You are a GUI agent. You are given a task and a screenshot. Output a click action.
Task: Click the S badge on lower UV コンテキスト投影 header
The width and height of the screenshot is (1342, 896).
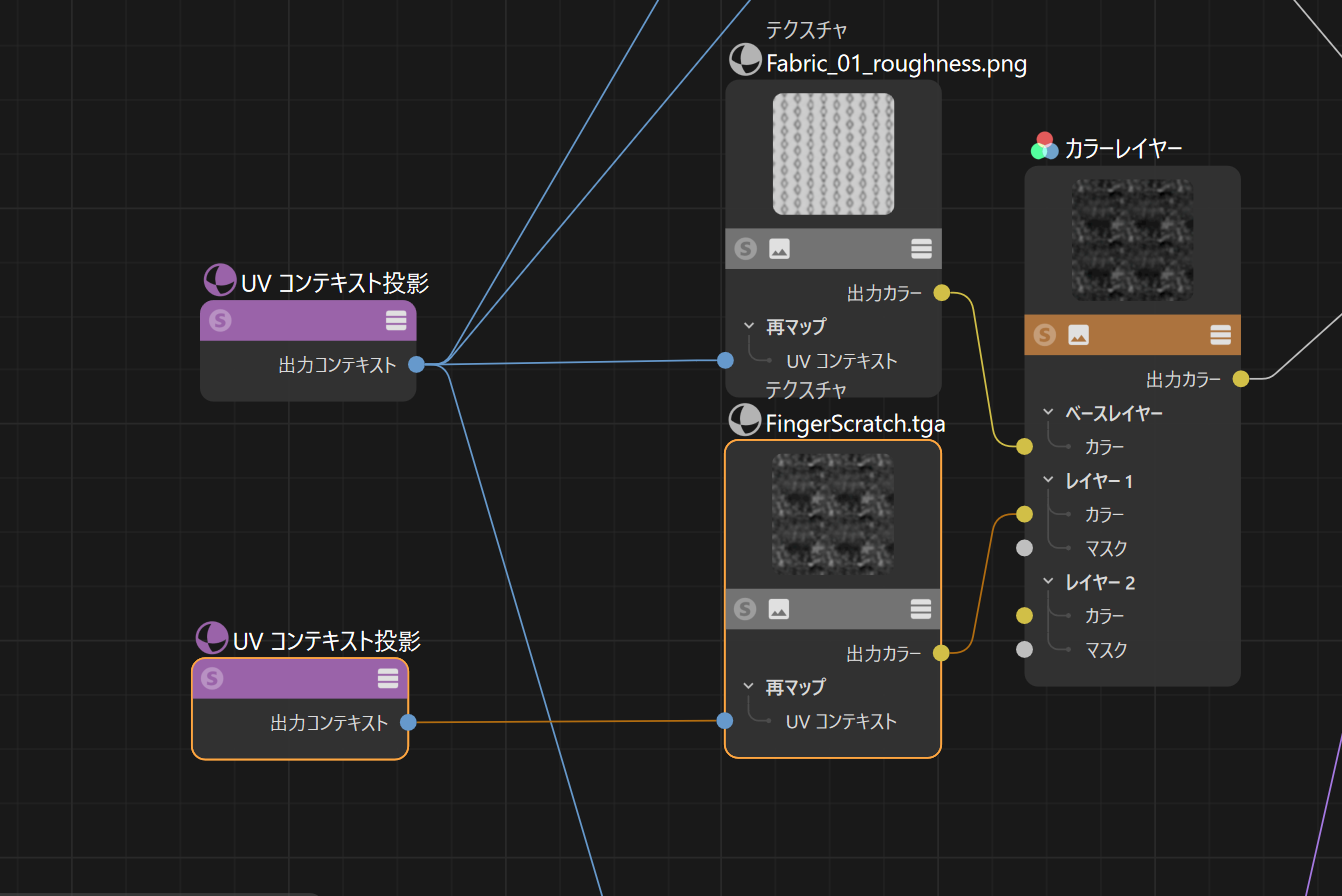click(211, 679)
